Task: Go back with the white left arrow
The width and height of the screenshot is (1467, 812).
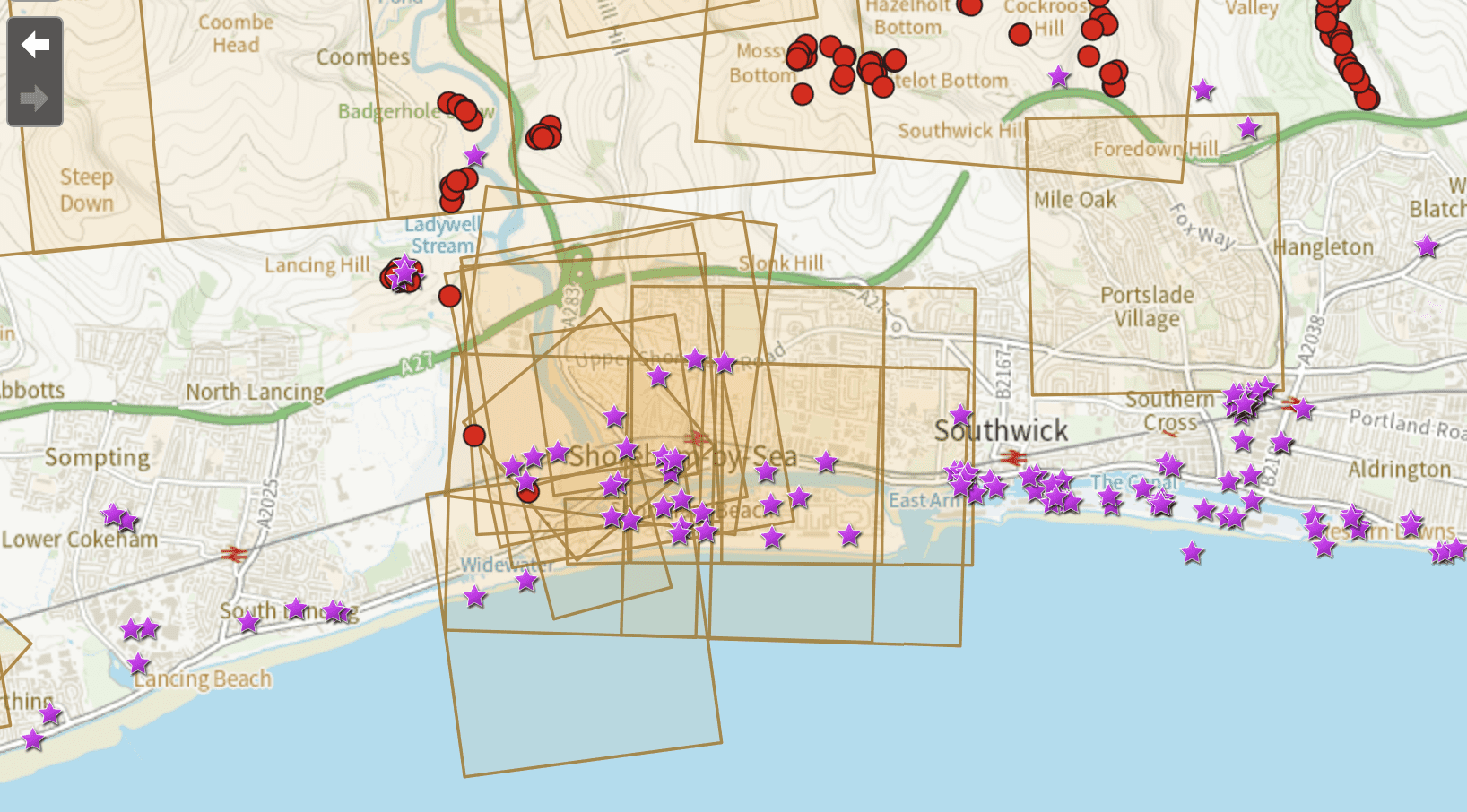Action: (x=35, y=44)
